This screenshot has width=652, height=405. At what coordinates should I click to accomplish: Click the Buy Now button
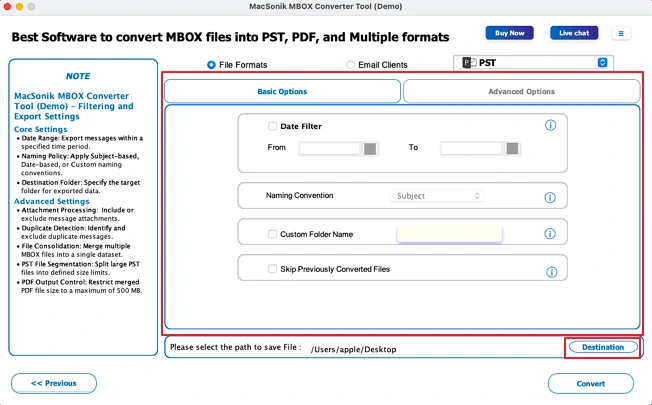click(x=509, y=33)
